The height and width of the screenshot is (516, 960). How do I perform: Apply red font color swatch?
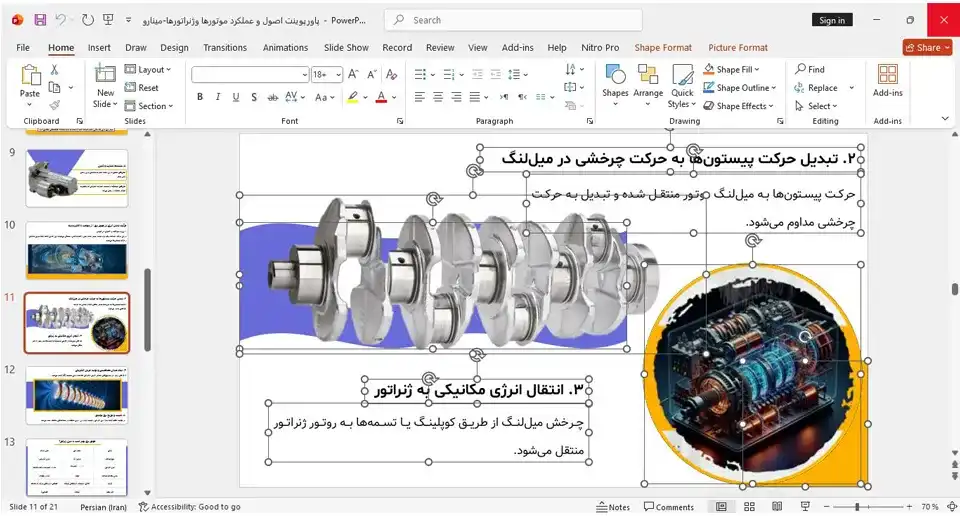(381, 97)
